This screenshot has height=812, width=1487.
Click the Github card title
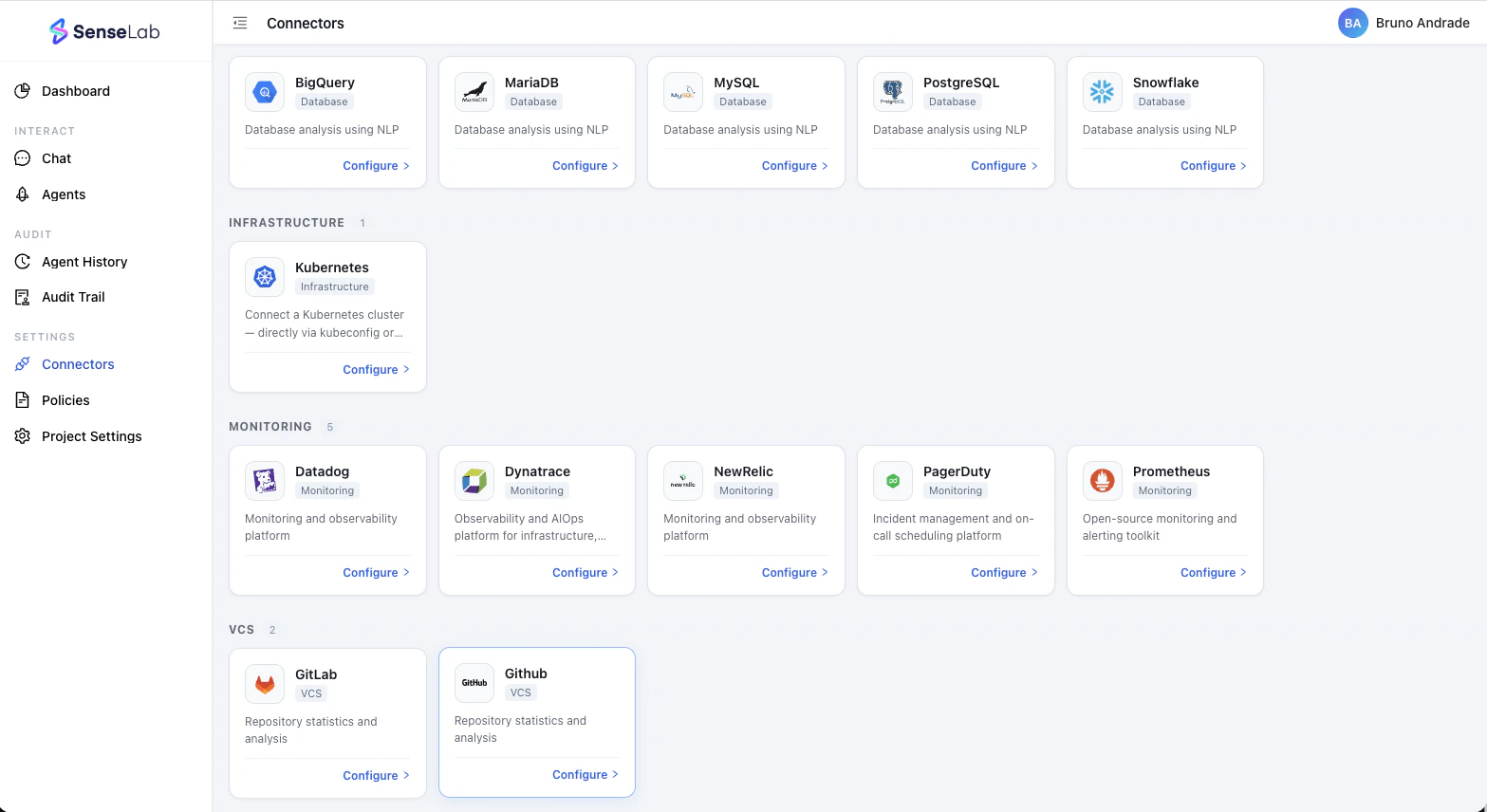click(526, 674)
